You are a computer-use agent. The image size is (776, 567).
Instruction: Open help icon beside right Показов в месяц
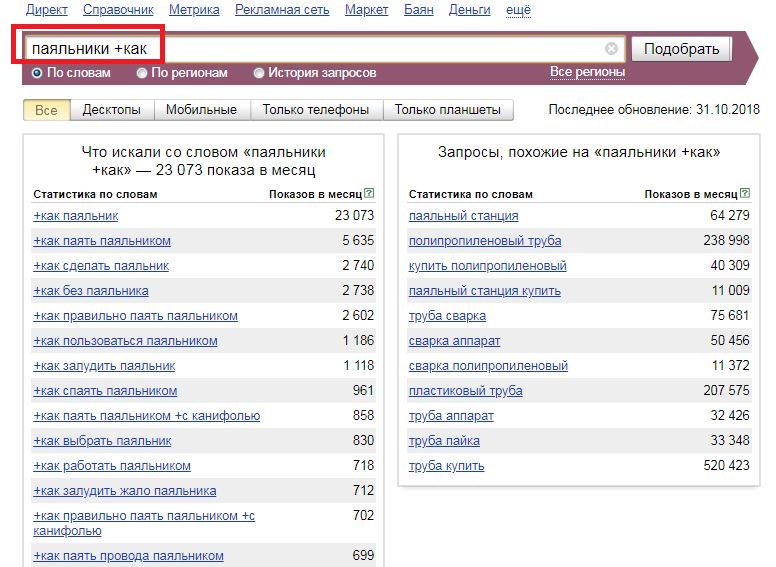[745, 193]
